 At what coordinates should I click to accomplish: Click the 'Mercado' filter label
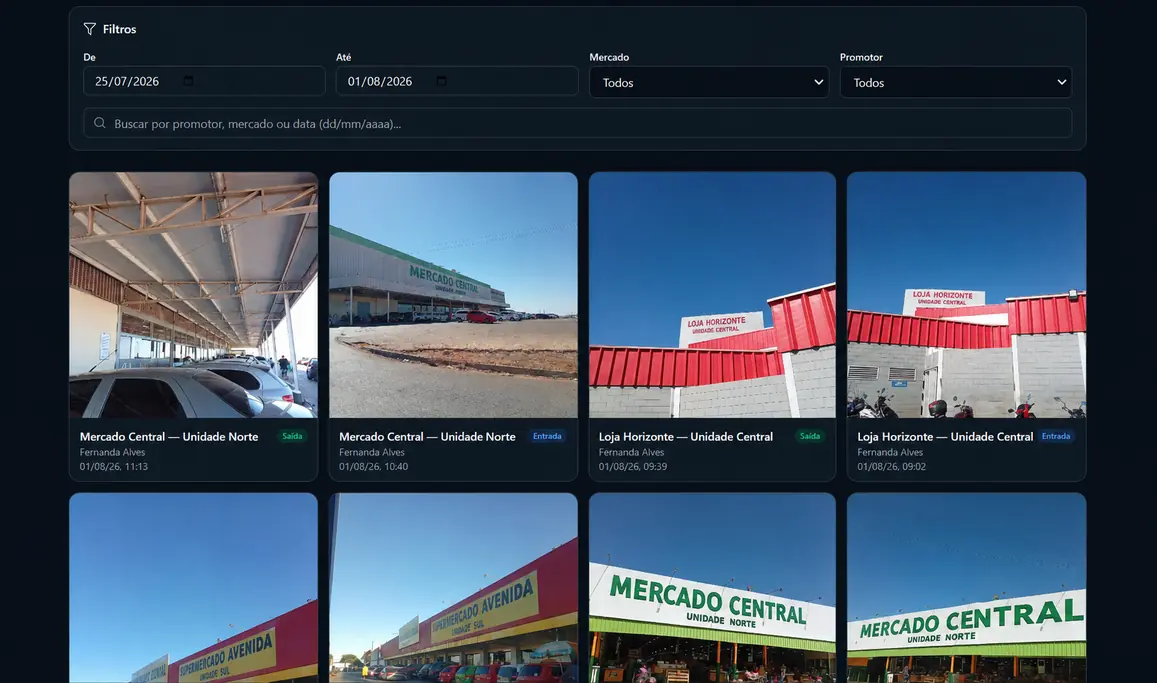609,57
